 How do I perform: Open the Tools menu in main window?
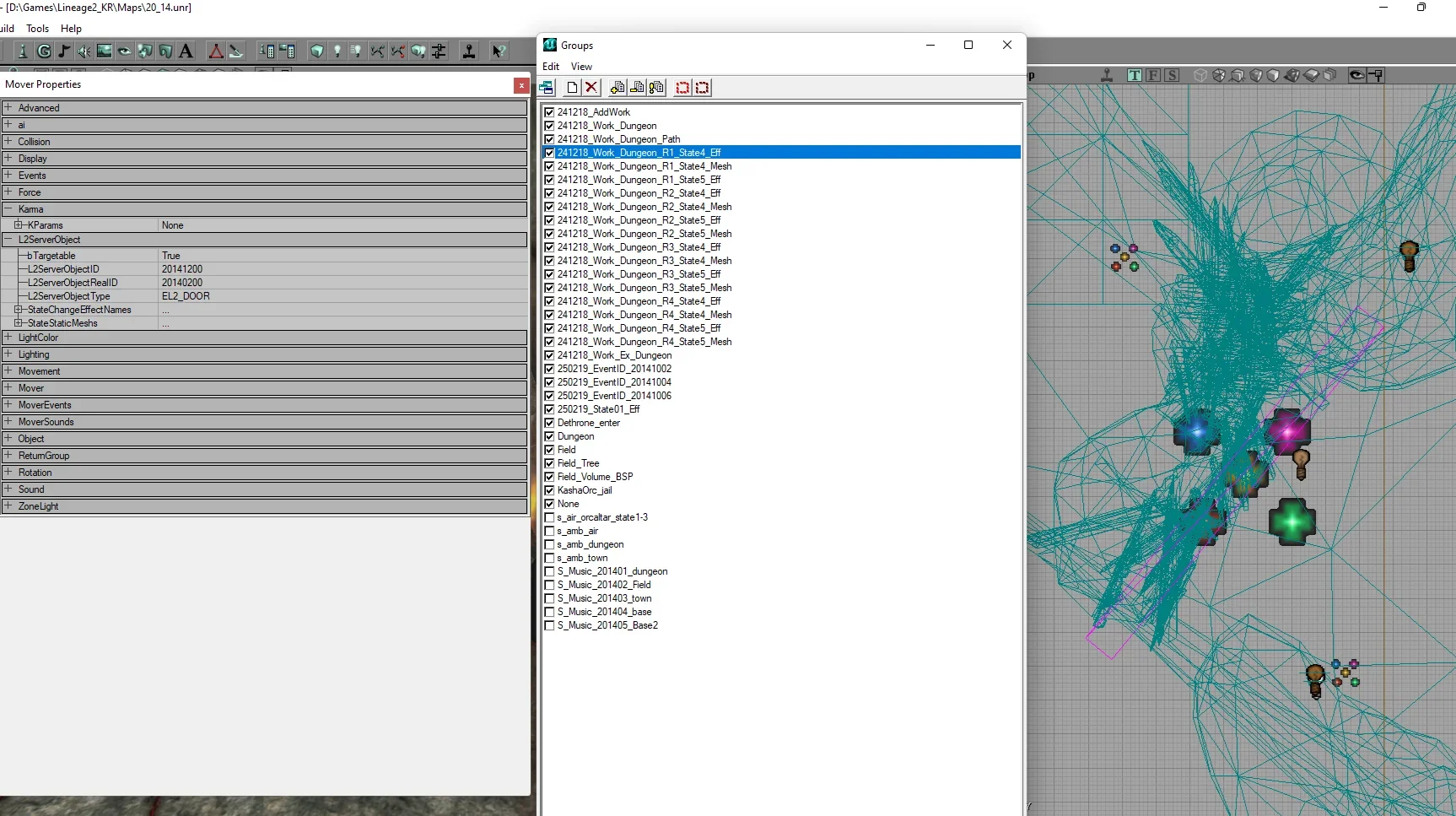click(x=38, y=29)
